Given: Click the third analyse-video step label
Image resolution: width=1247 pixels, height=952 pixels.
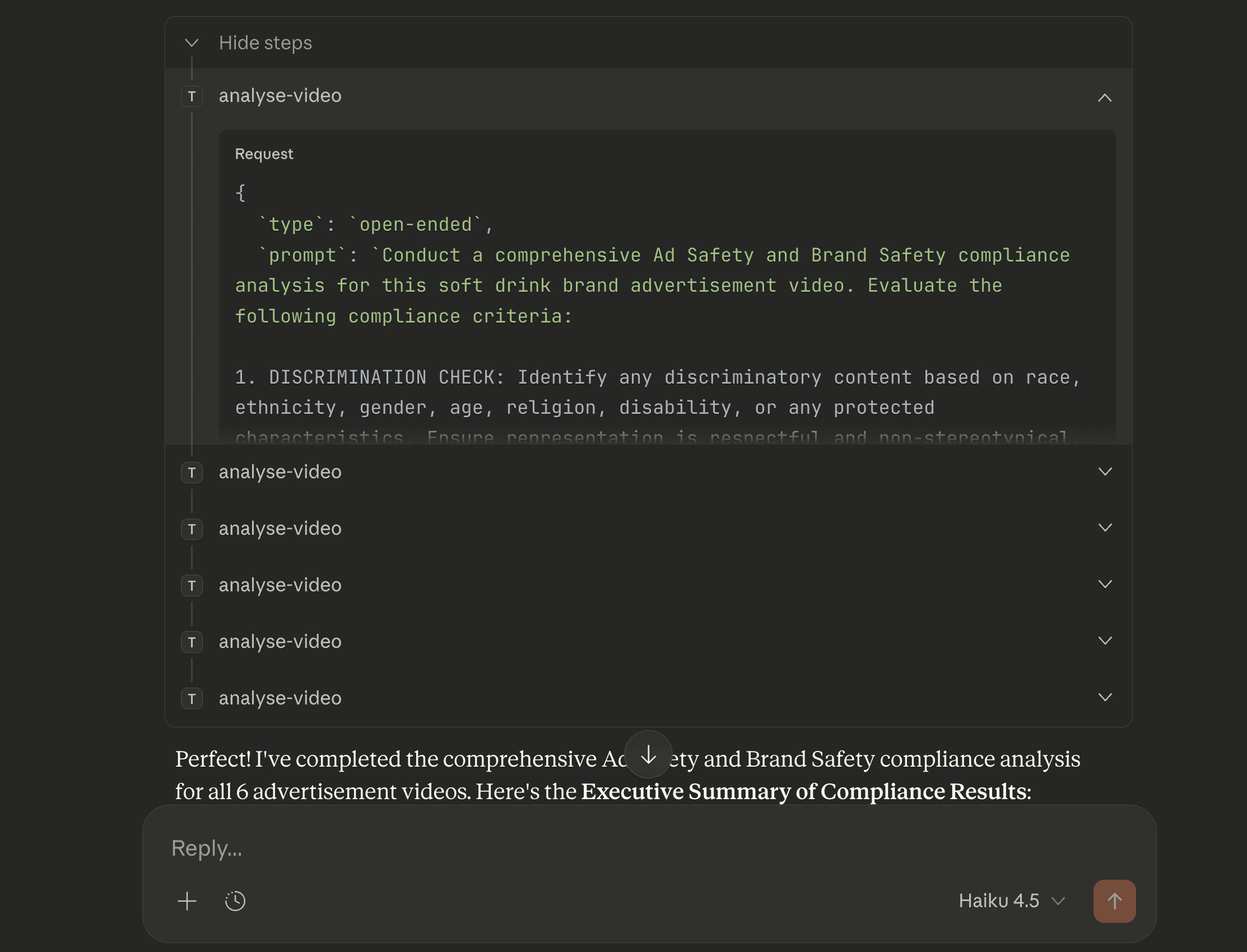Looking at the screenshot, I should point(280,528).
